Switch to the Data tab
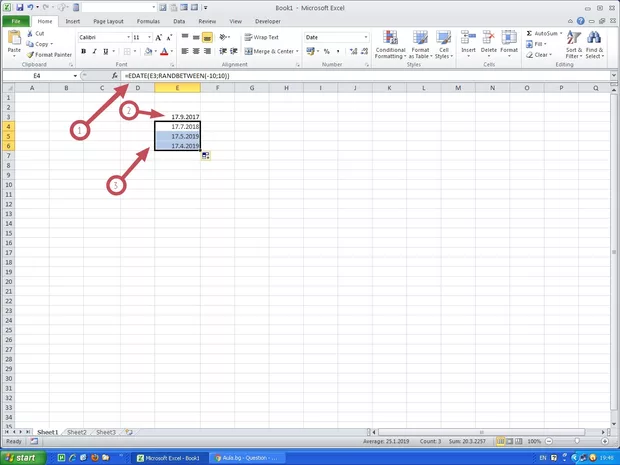This screenshot has width=620, height=465. [179, 21]
